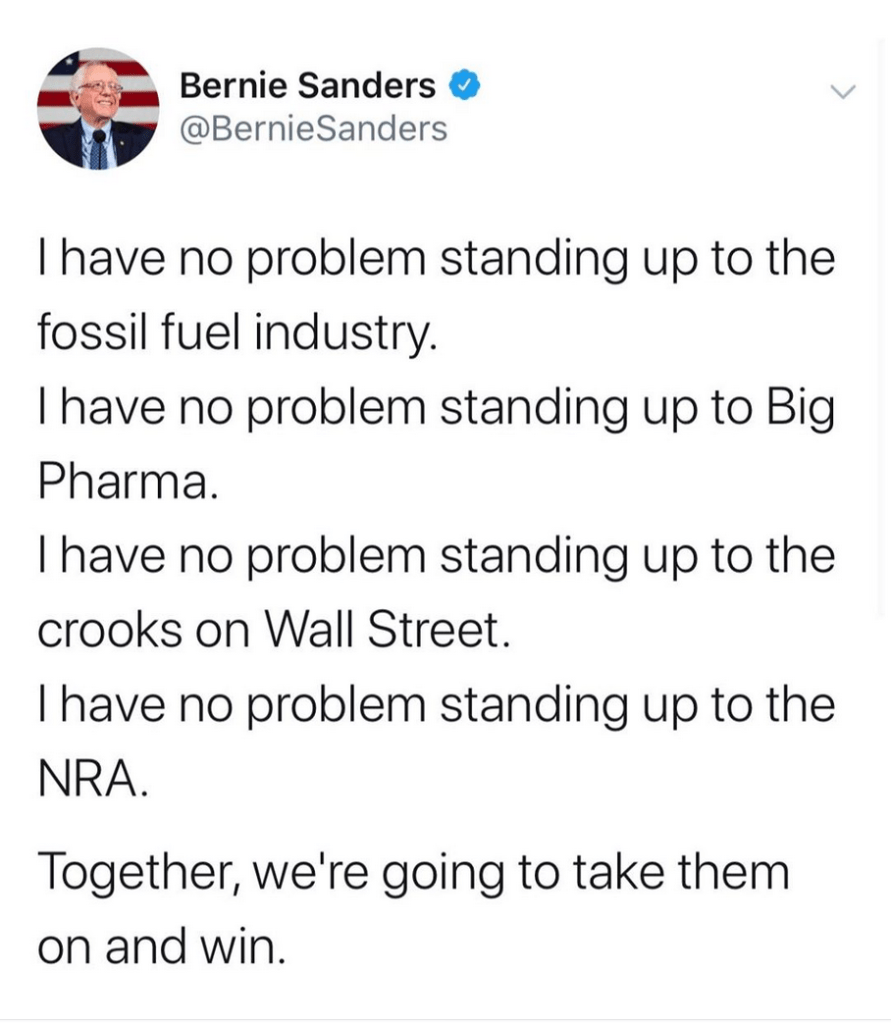Click the blue verified badge
891x1024 pixels.
460,87
